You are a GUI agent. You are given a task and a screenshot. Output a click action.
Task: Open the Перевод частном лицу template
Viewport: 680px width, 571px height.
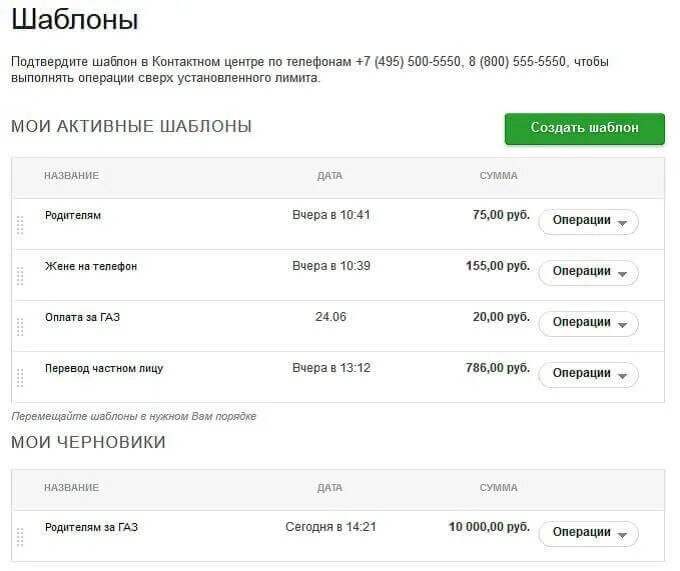(x=104, y=369)
